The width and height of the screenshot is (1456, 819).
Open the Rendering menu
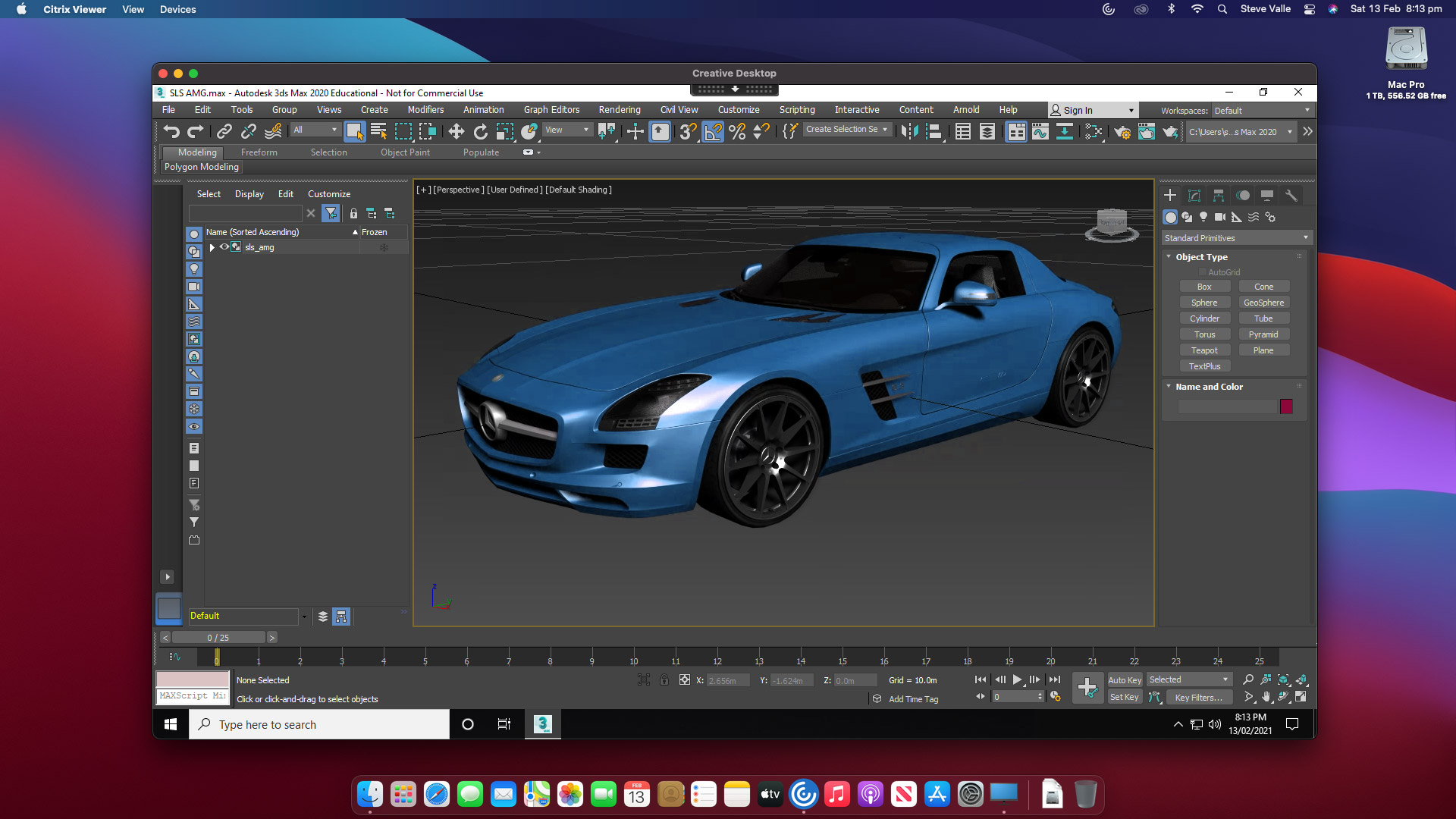point(619,110)
